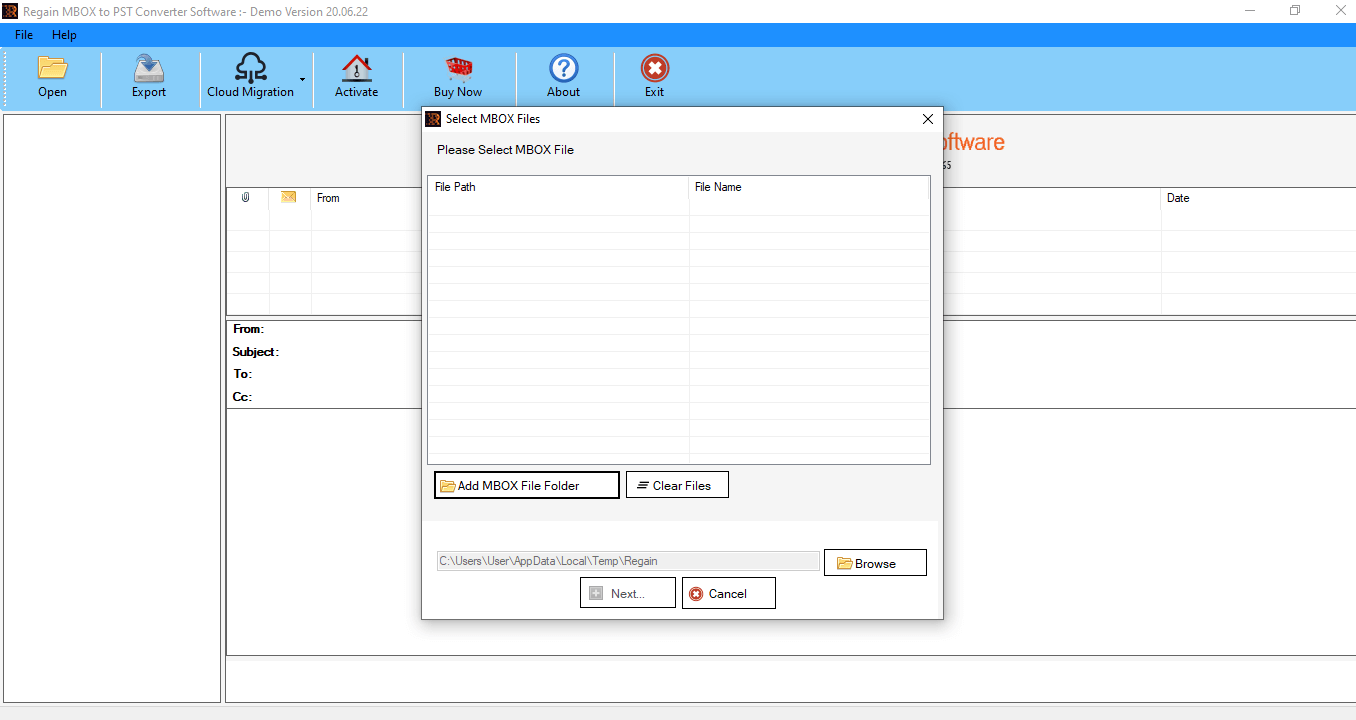Close the Select MBOX Files dialog
1356x720 pixels.
927,118
